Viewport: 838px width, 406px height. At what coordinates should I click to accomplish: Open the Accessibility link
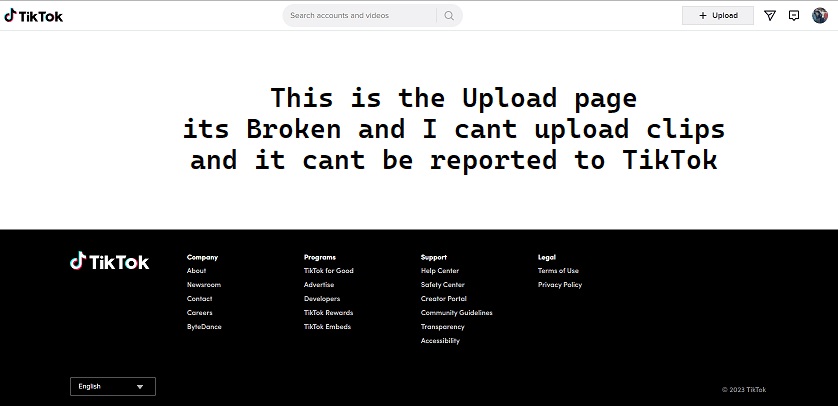tap(440, 340)
